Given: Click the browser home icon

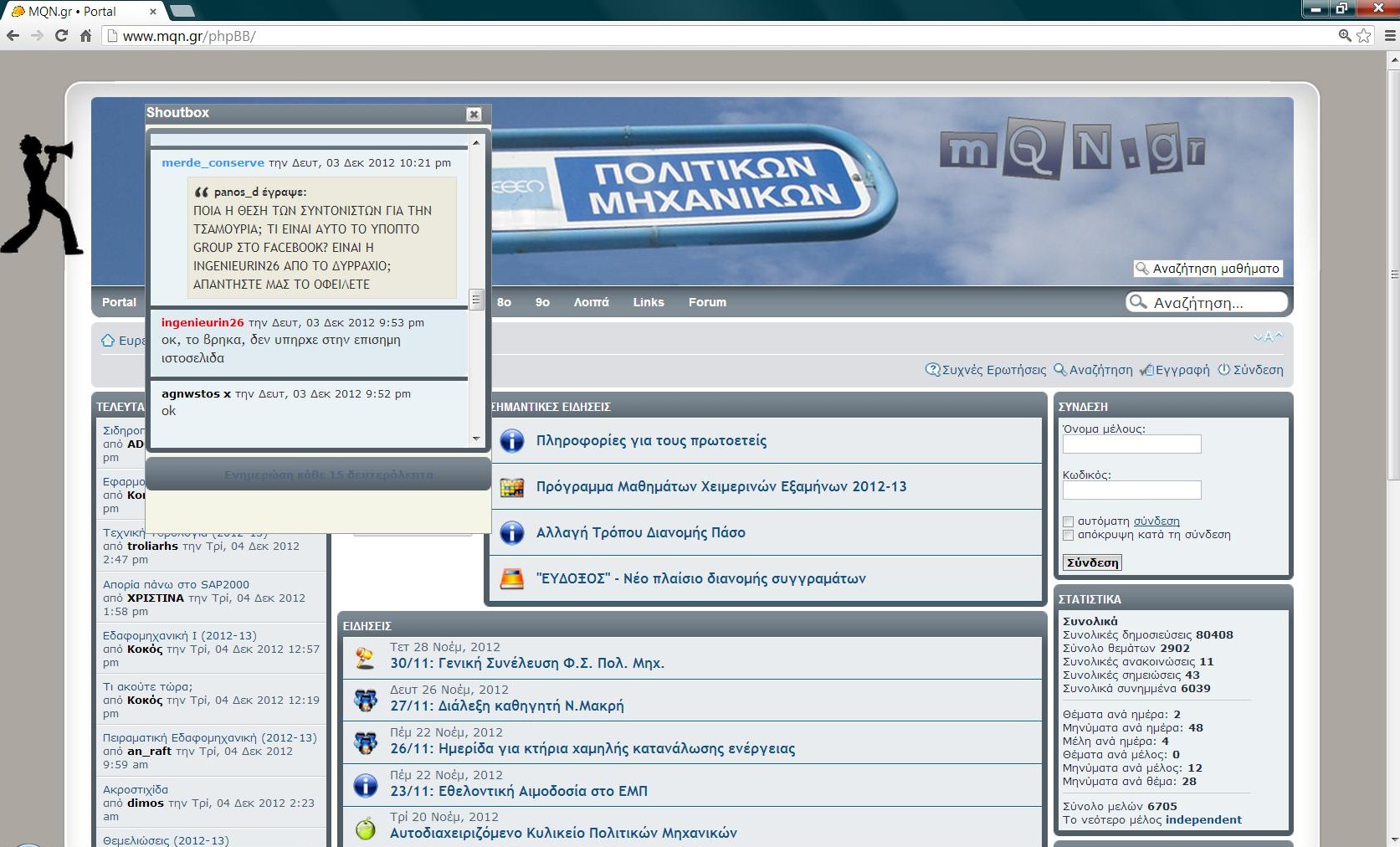Looking at the screenshot, I should coord(85,35).
